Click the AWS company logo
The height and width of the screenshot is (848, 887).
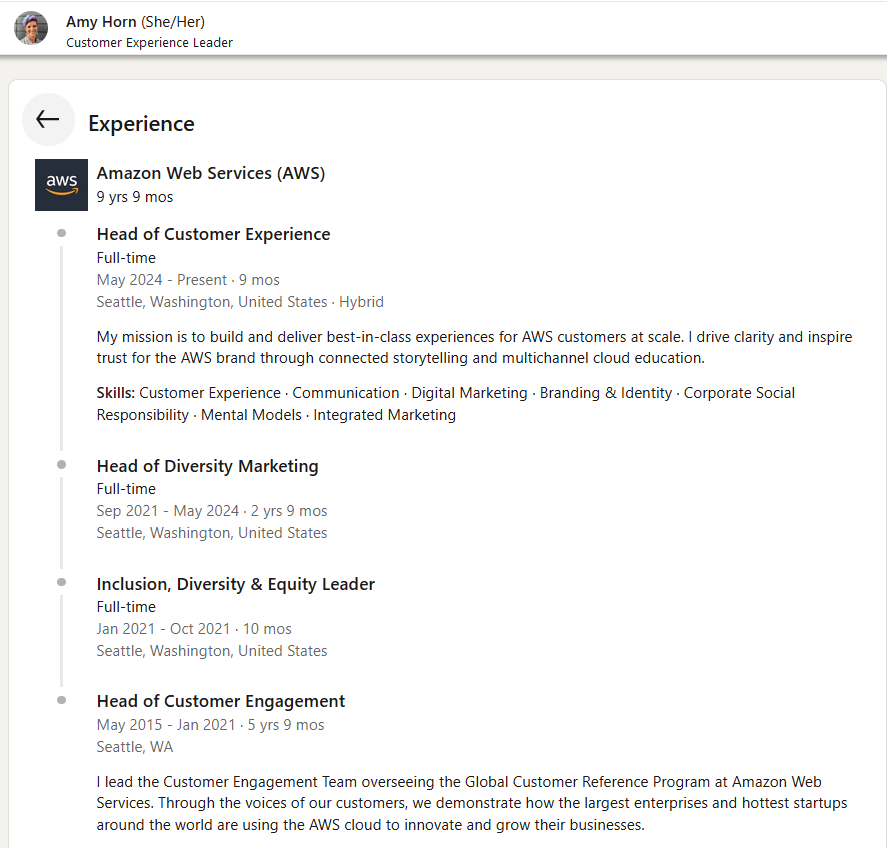61,185
